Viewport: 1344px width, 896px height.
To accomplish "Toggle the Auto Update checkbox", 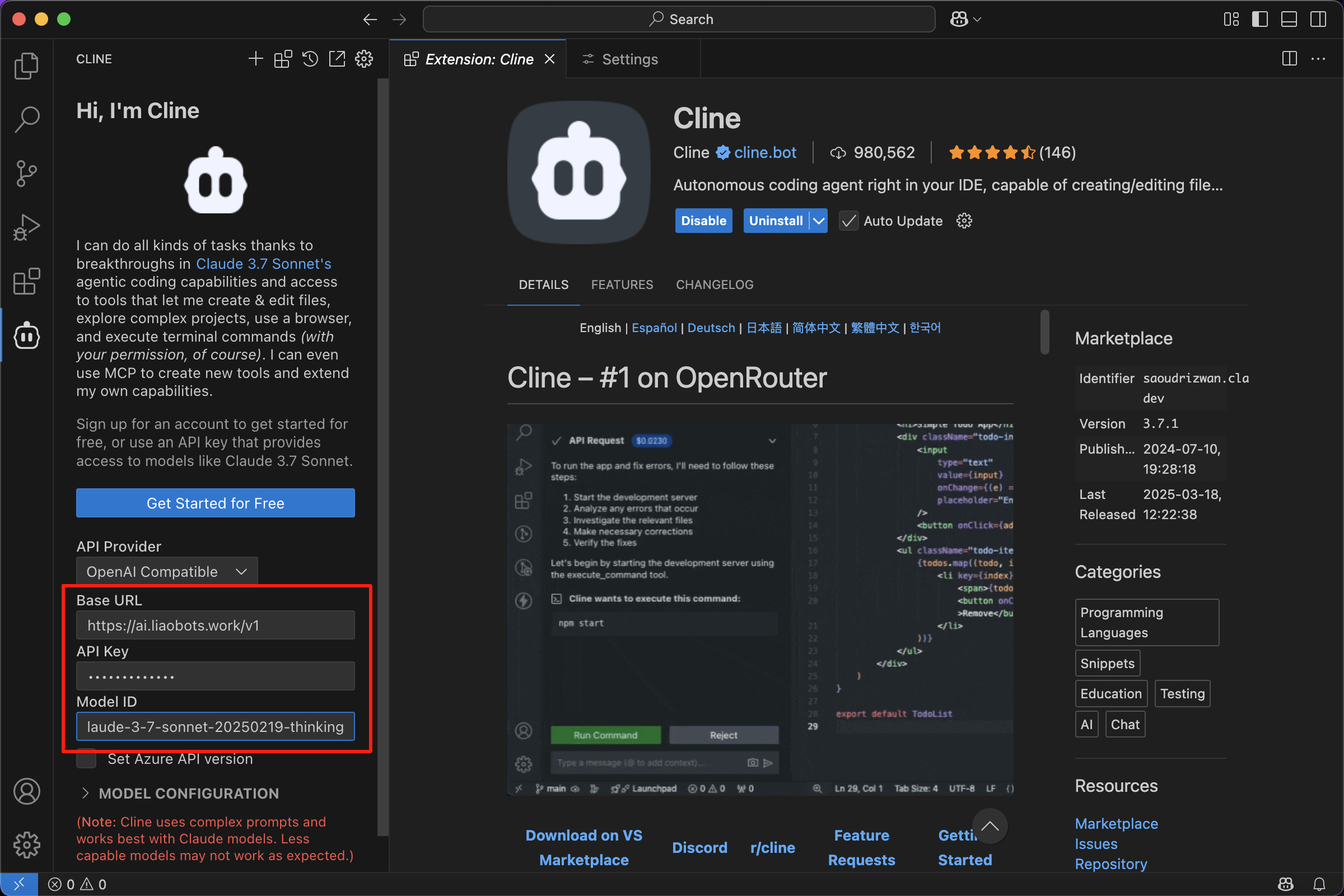I will pos(848,221).
